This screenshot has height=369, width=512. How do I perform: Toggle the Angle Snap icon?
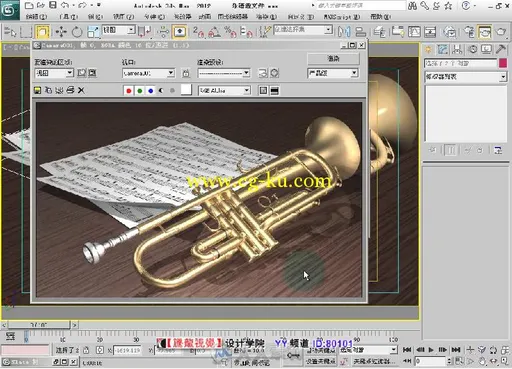214,32
